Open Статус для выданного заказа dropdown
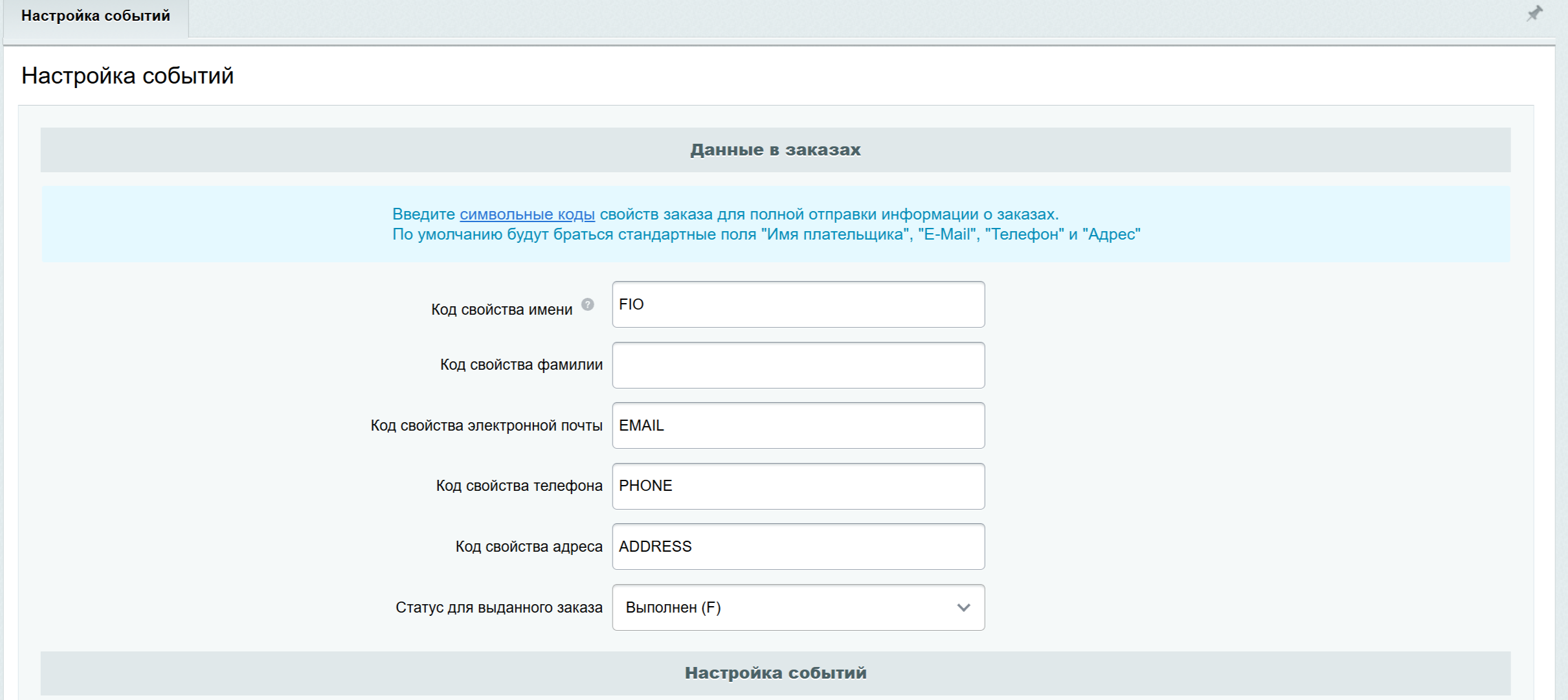 click(x=798, y=607)
